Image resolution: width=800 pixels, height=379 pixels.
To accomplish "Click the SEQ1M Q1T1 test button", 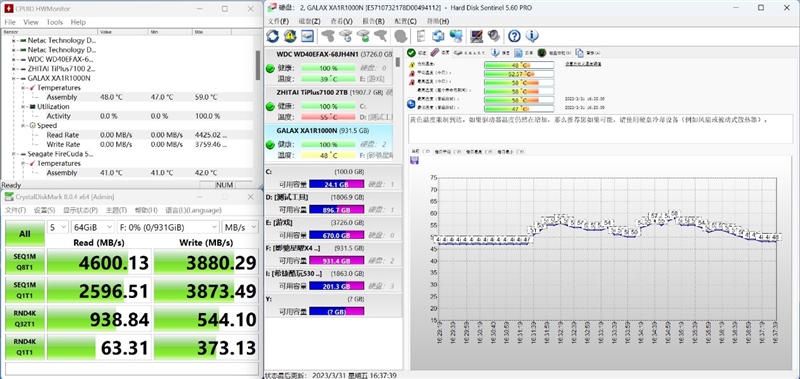I will coord(24,291).
